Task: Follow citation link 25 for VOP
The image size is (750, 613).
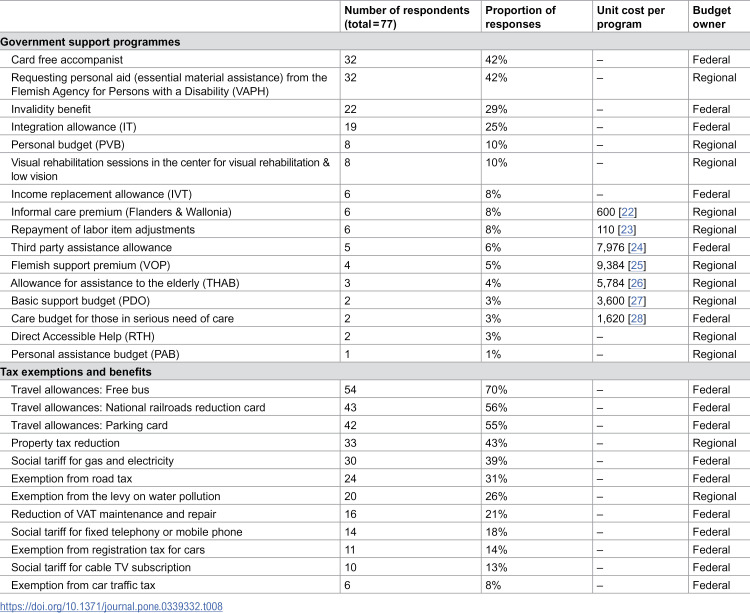Action: pos(637,265)
